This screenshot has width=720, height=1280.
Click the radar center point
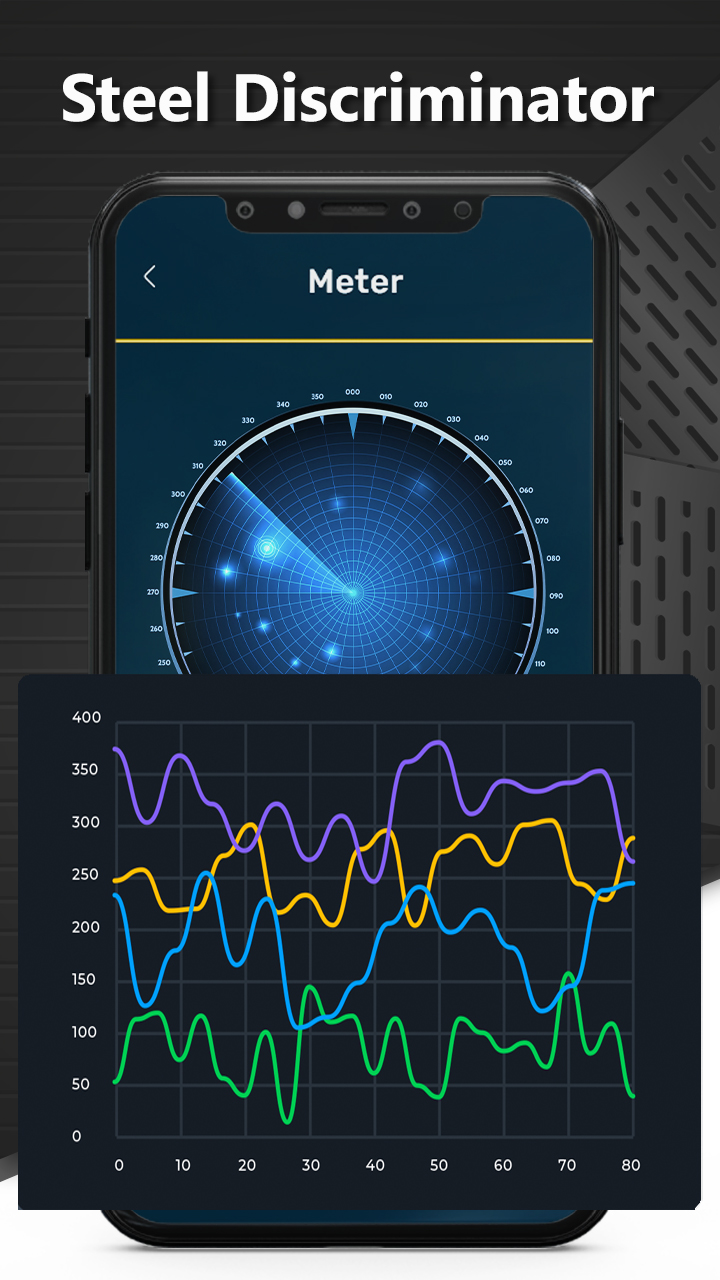[x=352, y=592]
